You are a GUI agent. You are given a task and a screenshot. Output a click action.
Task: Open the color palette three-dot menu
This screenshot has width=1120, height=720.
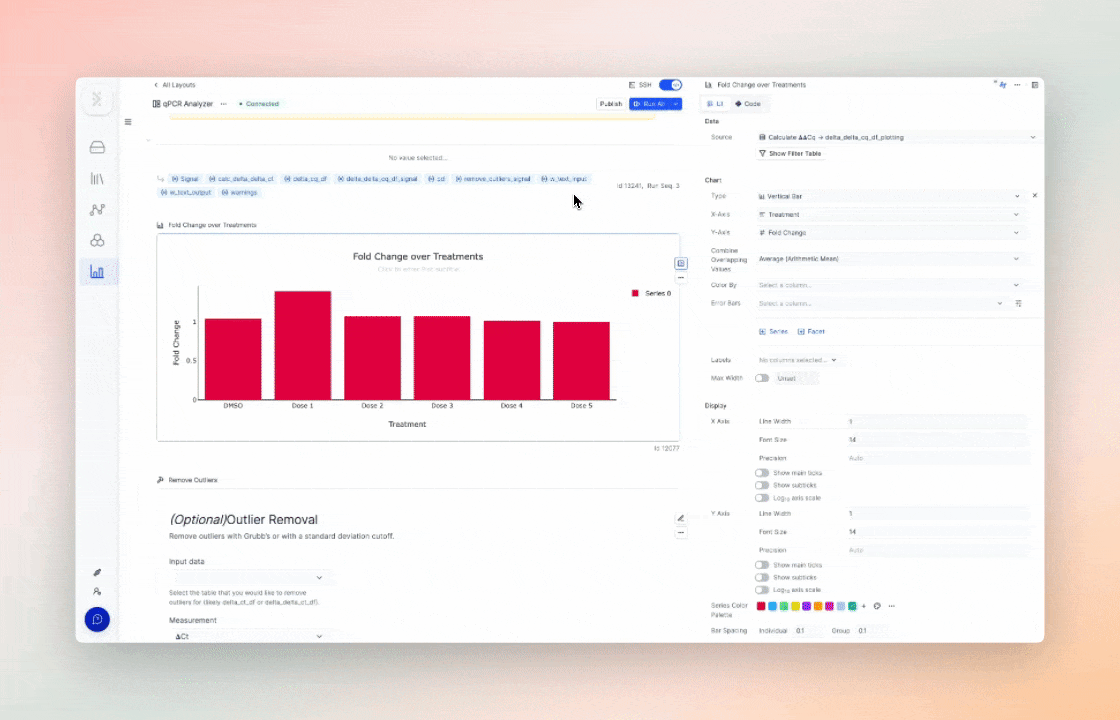click(891, 606)
